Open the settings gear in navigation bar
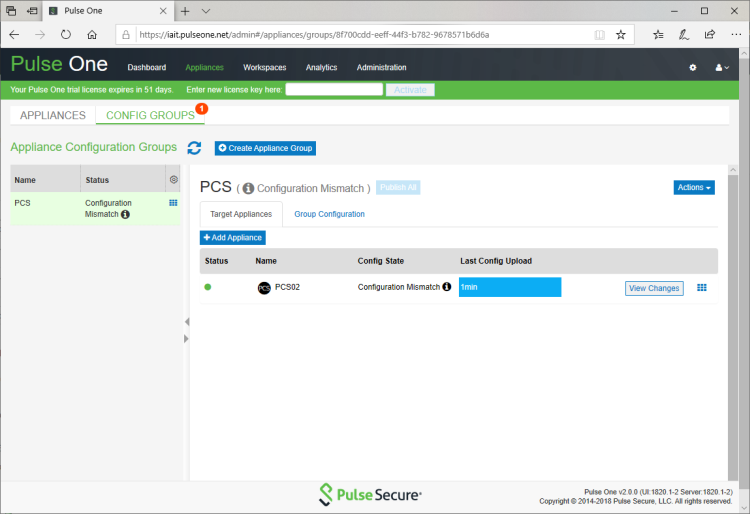The width and height of the screenshot is (750, 514). (x=693, y=67)
